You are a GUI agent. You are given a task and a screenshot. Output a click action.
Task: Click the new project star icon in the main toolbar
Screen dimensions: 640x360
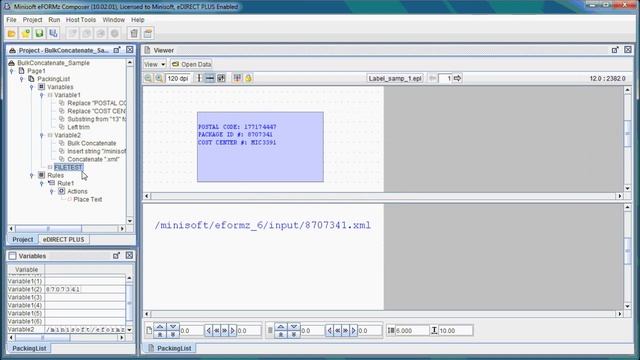point(25,33)
